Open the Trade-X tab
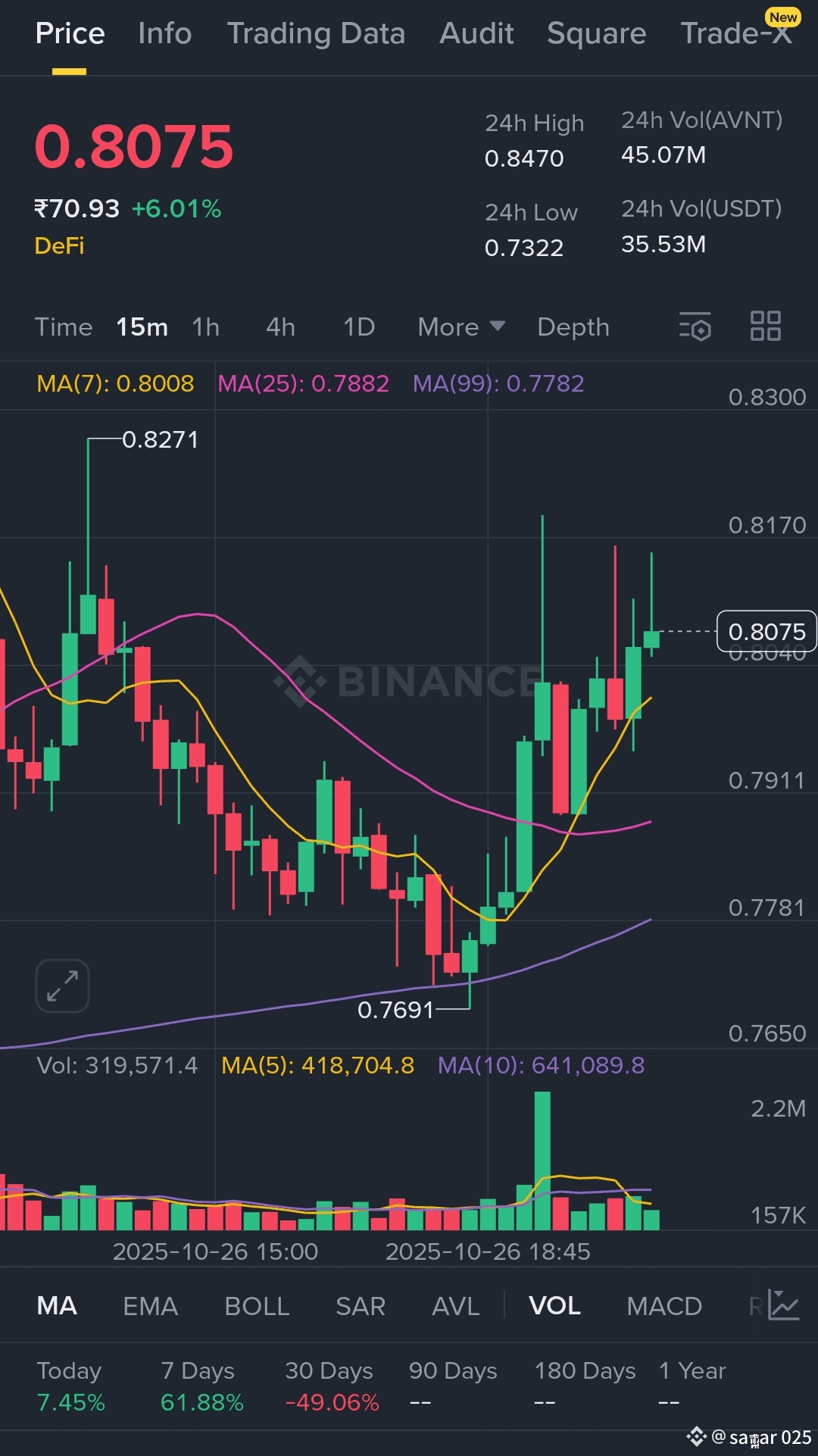 tap(736, 33)
